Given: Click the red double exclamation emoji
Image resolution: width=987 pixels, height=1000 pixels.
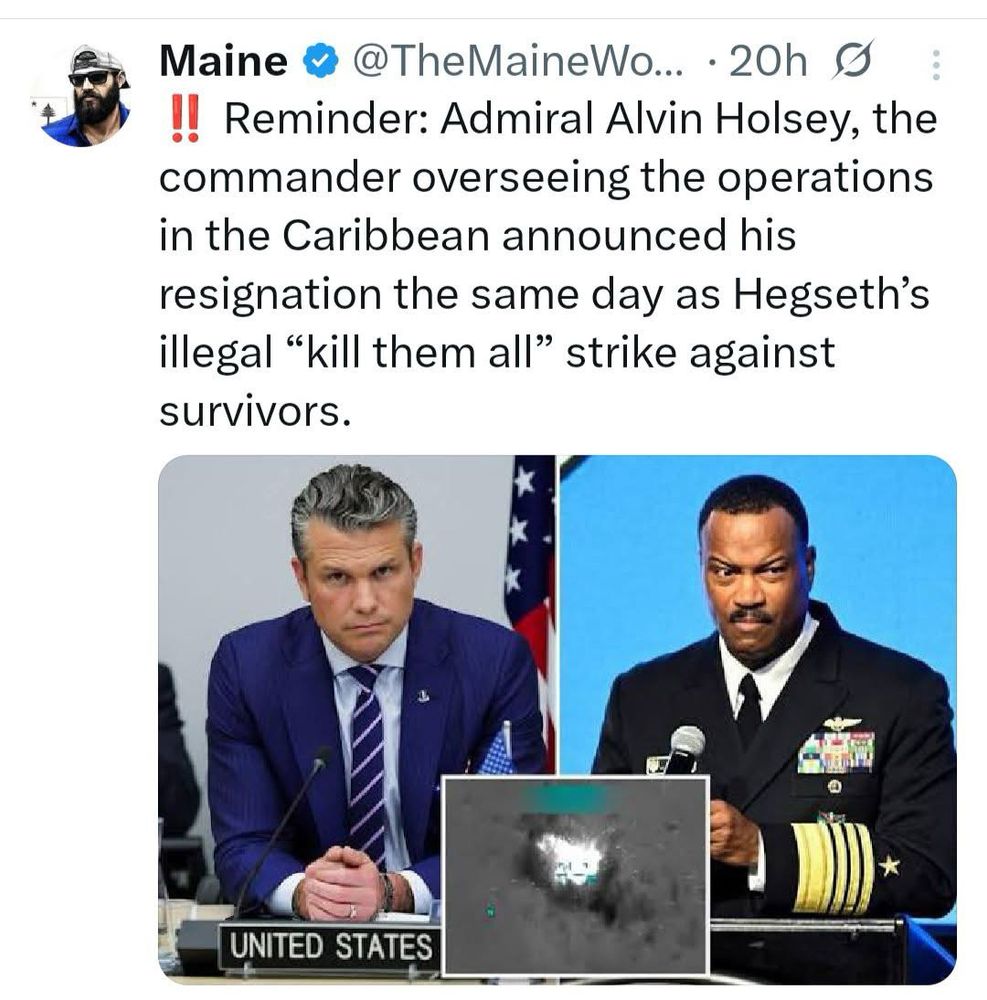Looking at the screenshot, I should [185, 119].
